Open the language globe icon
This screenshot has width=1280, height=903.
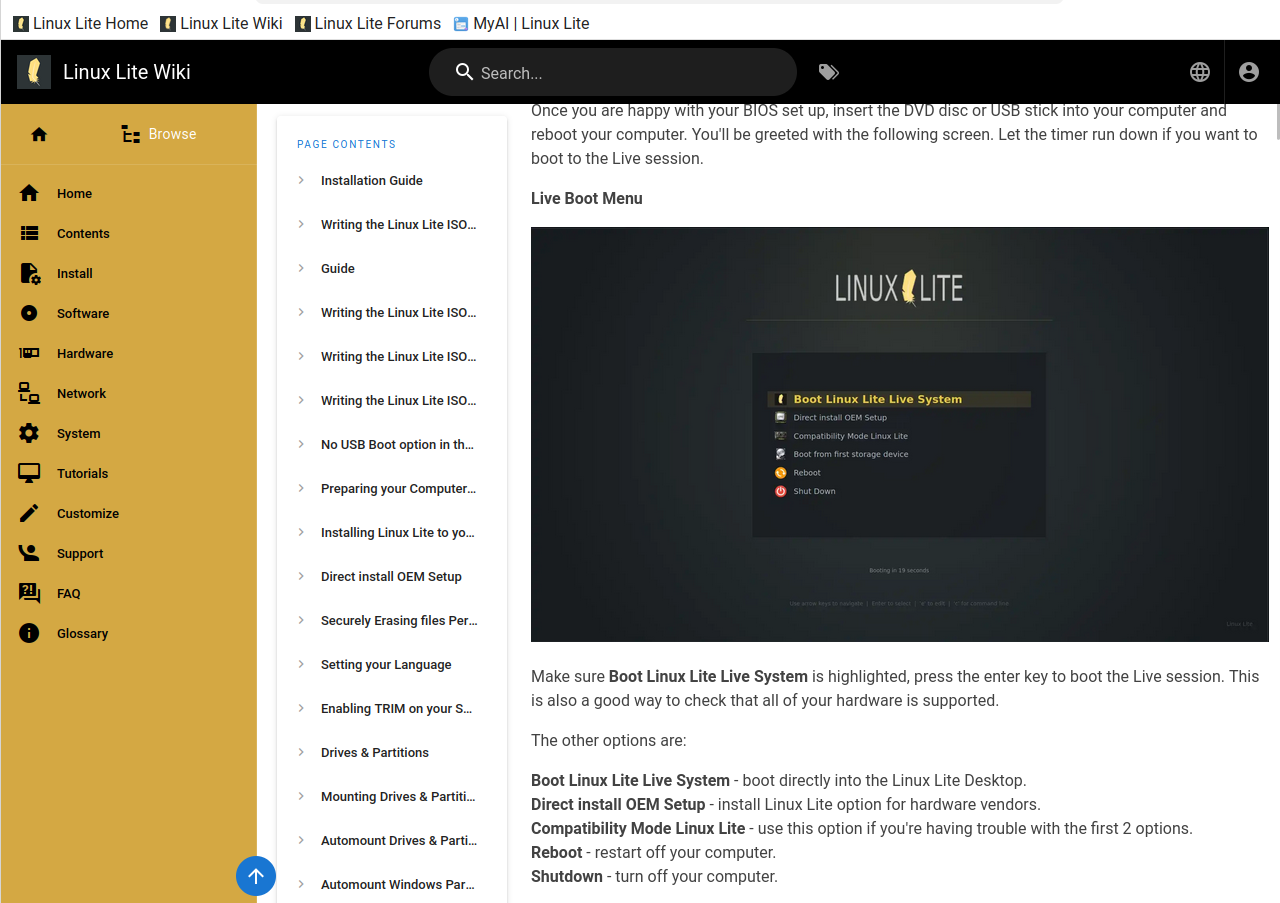[x=1200, y=72]
